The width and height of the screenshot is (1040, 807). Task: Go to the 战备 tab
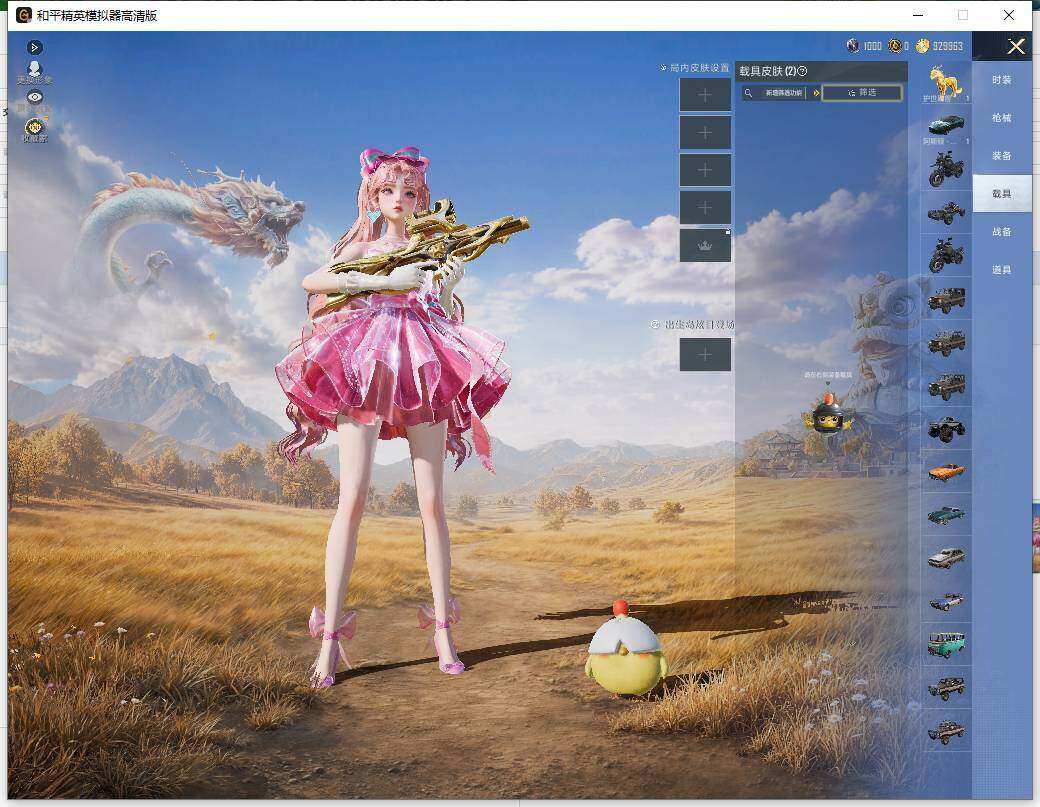click(x=1001, y=231)
